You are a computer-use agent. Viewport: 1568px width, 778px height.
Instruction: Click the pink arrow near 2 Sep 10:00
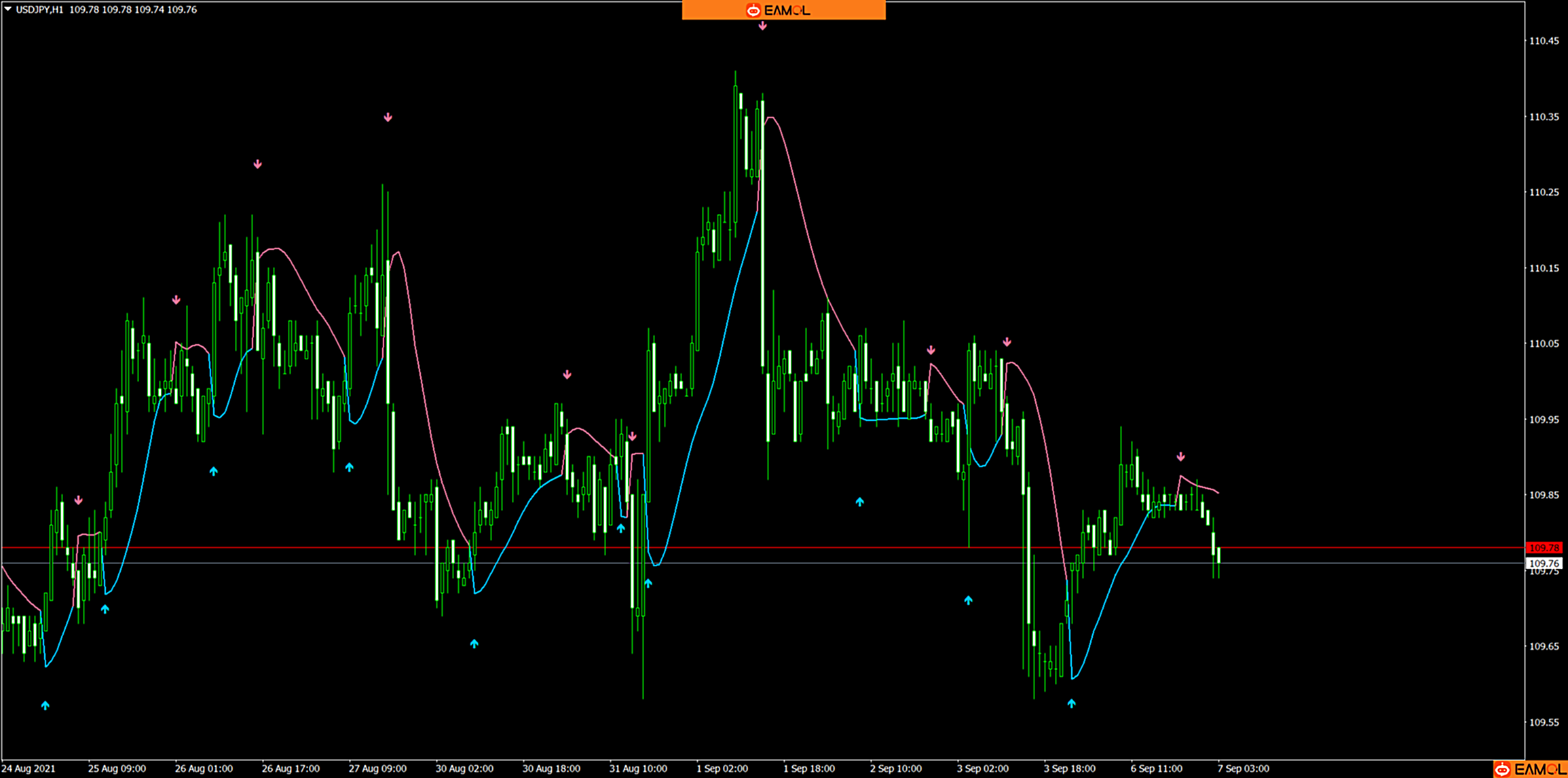coord(931,351)
